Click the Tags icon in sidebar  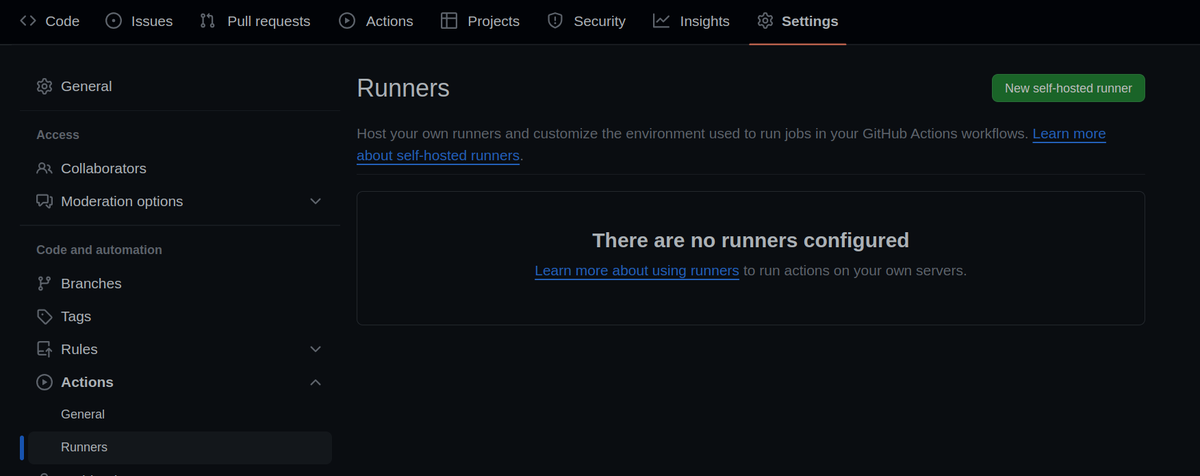(x=44, y=316)
